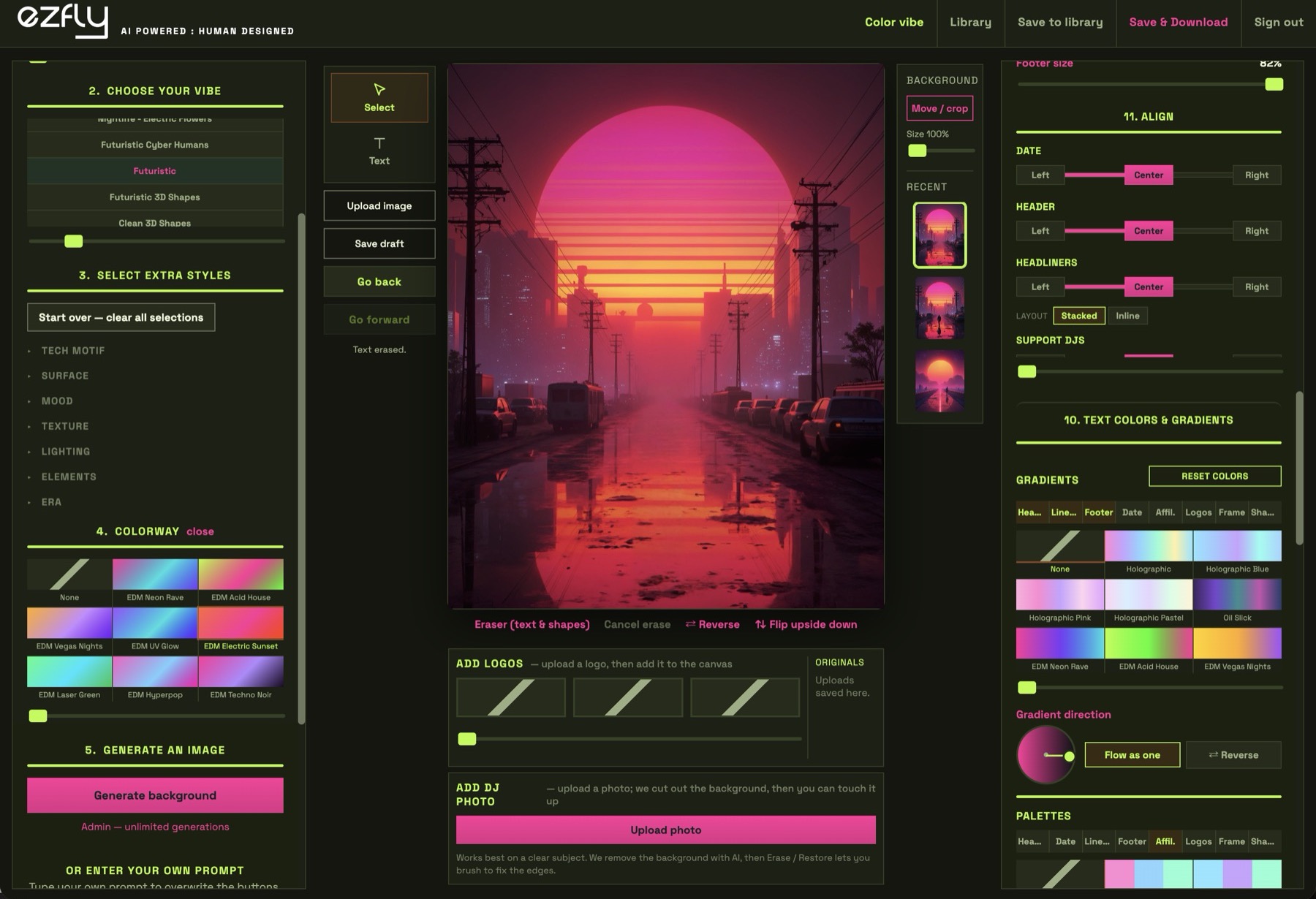
Task: Align Header to Right
Action: click(1256, 231)
